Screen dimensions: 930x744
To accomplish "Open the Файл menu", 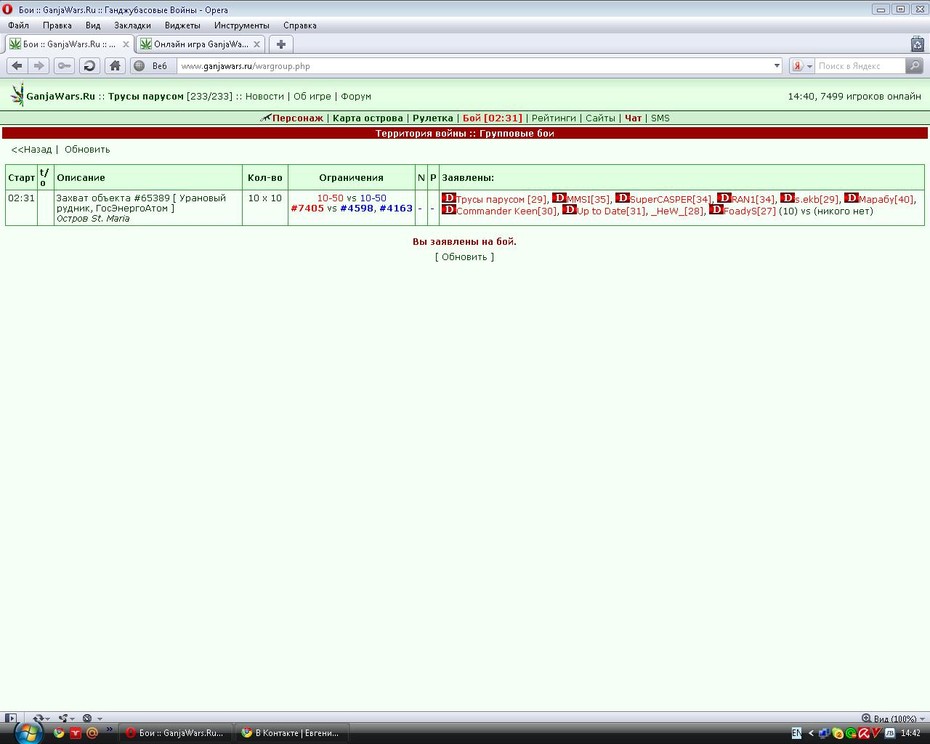I will pyautogui.click(x=18, y=26).
